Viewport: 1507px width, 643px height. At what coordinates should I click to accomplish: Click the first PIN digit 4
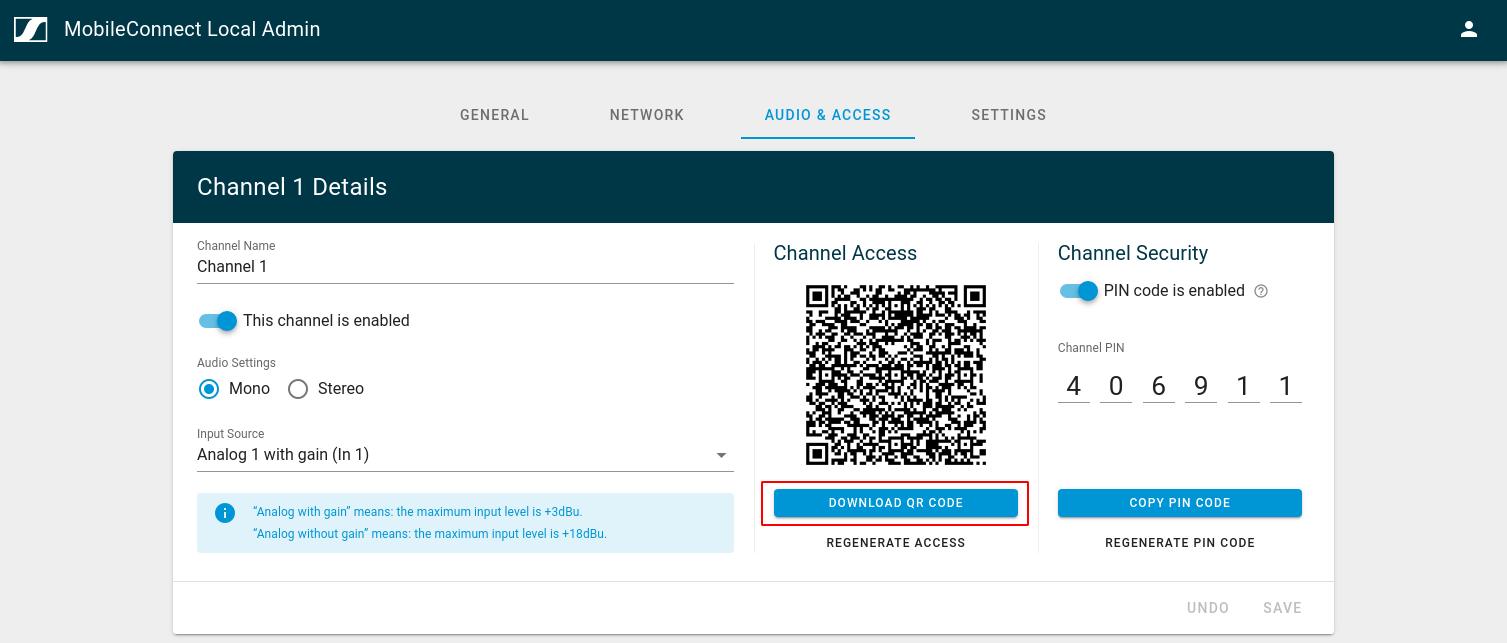(1074, 387)
